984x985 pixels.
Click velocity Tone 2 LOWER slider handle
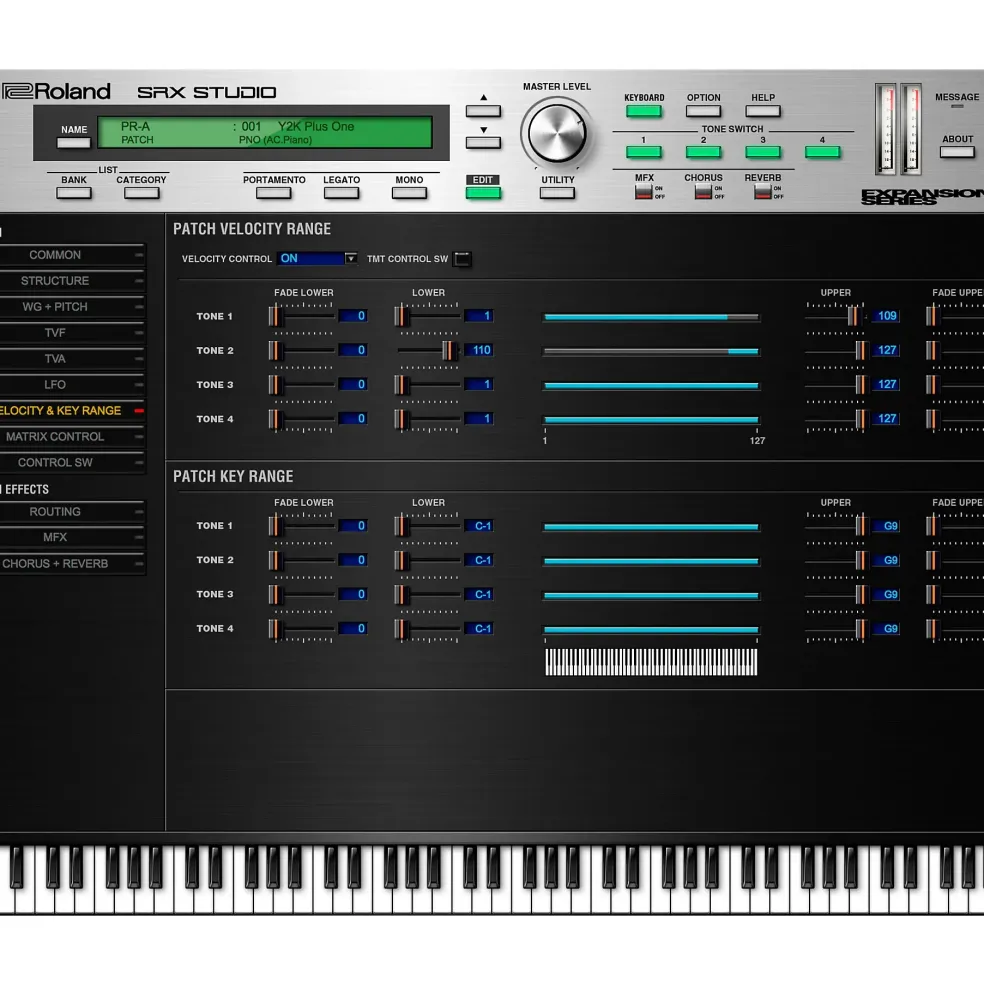pos(449,351)
